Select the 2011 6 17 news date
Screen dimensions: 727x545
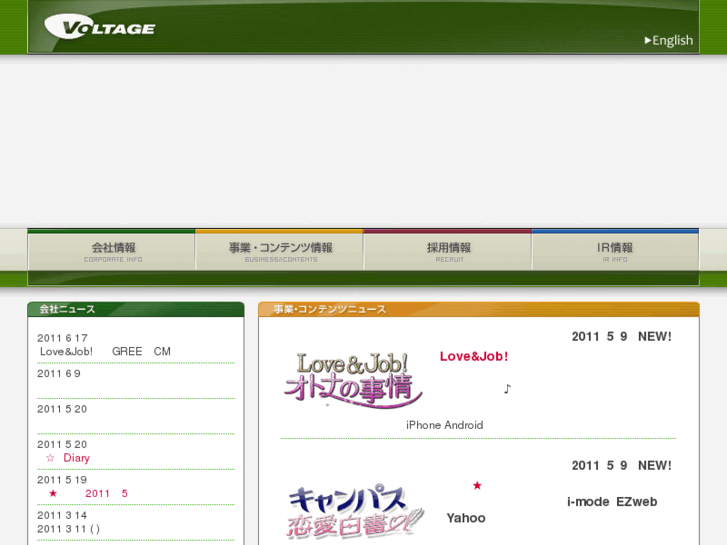pyautogui.click(x=63, y=338)
